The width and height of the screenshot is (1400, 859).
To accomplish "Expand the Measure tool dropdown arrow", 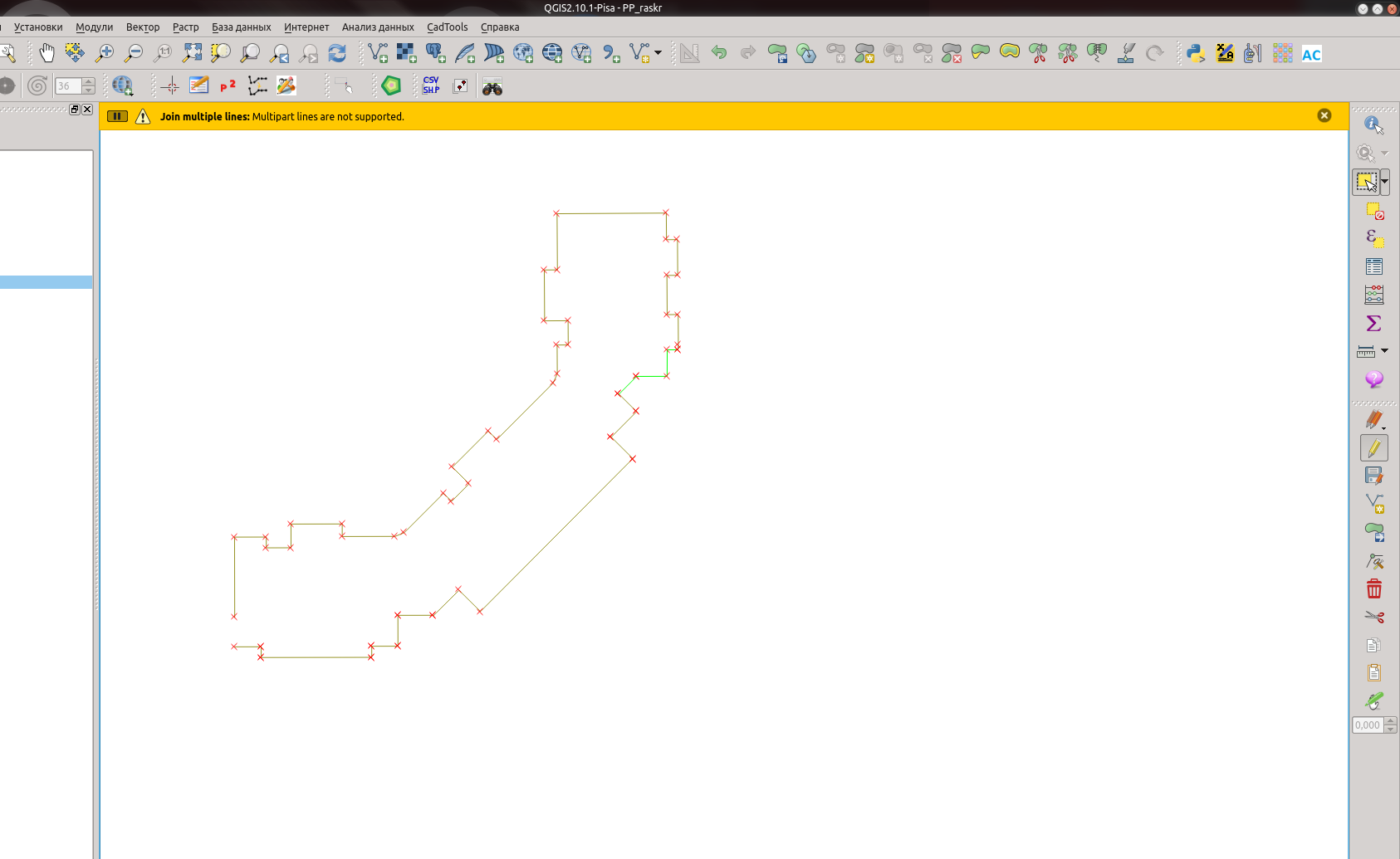I will tap(1384, 351).
